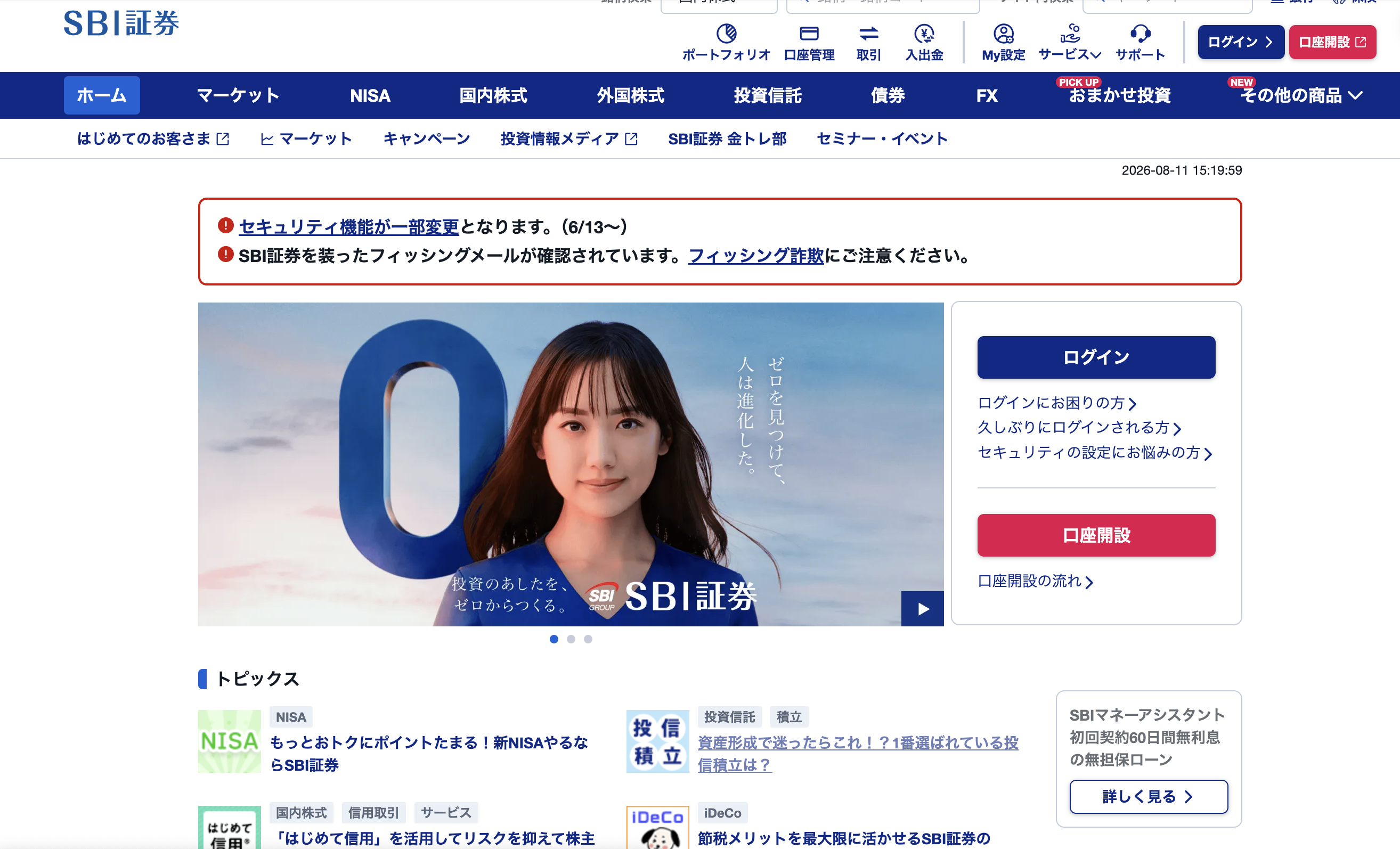Click the blue ログイン button in header
Image resolution: width=1400 pixels, height=849 pixels.
(1240, 42)
